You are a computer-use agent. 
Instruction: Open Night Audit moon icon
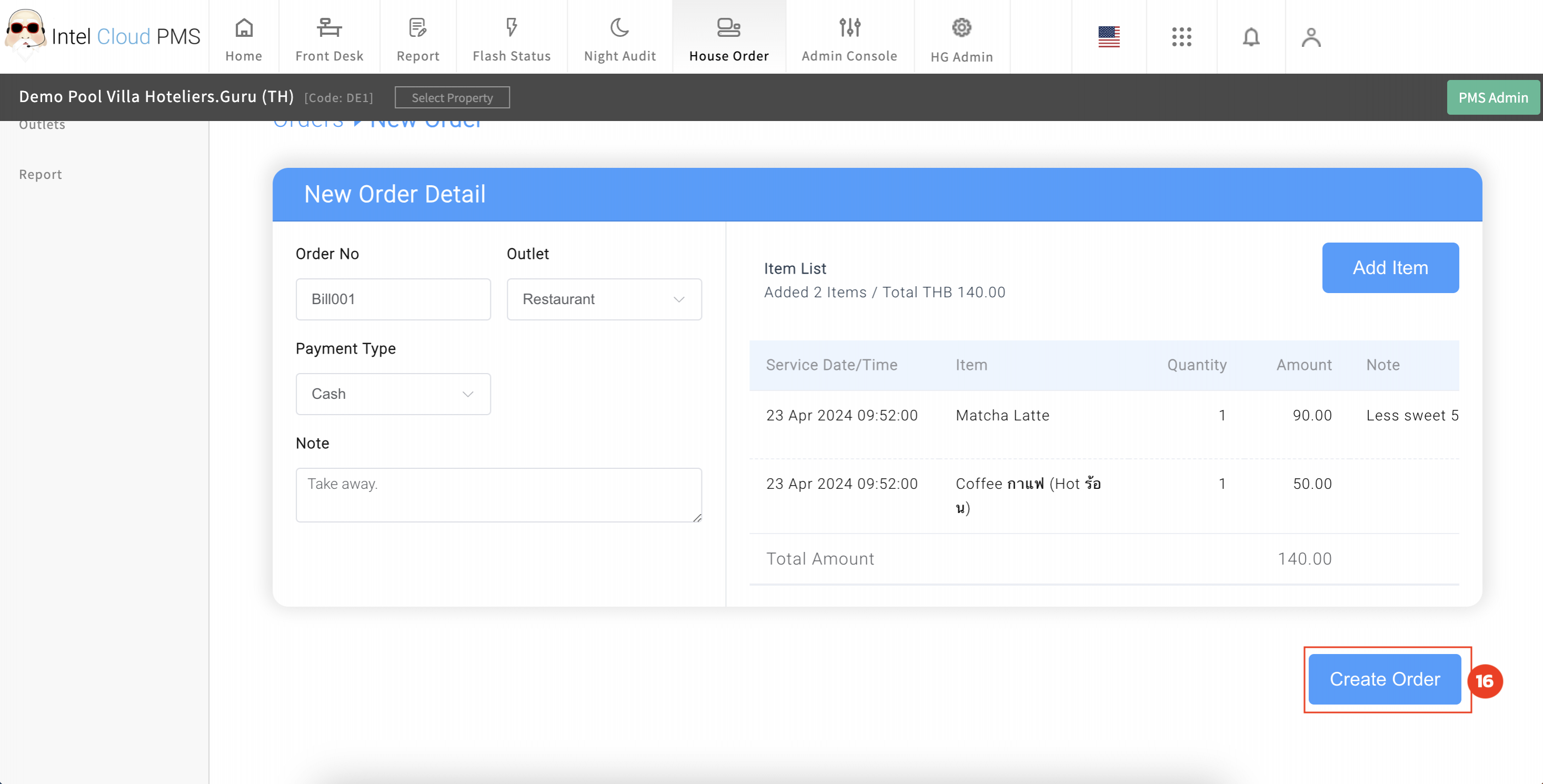[619, 28]
